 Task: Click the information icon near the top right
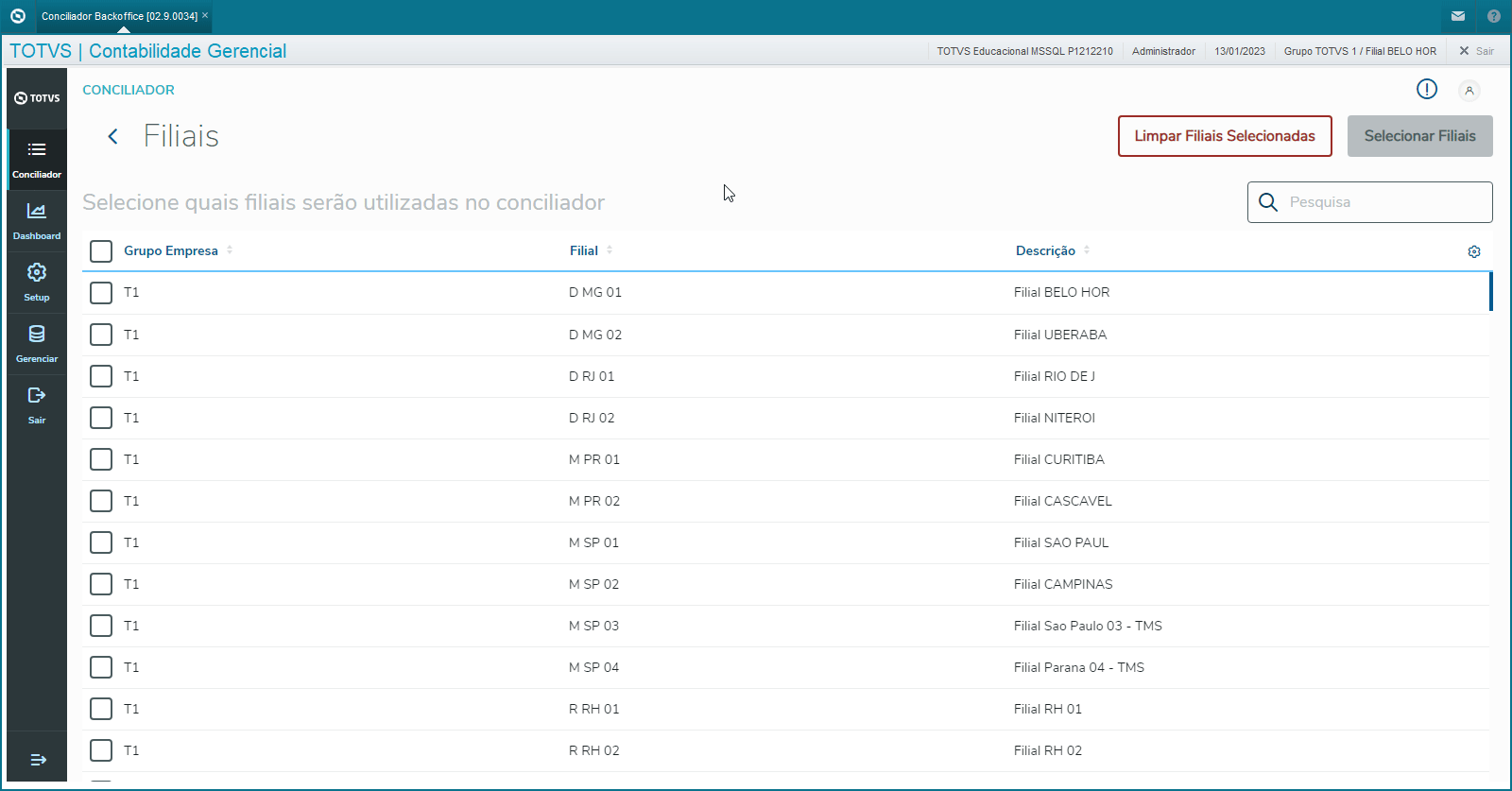1427,89
